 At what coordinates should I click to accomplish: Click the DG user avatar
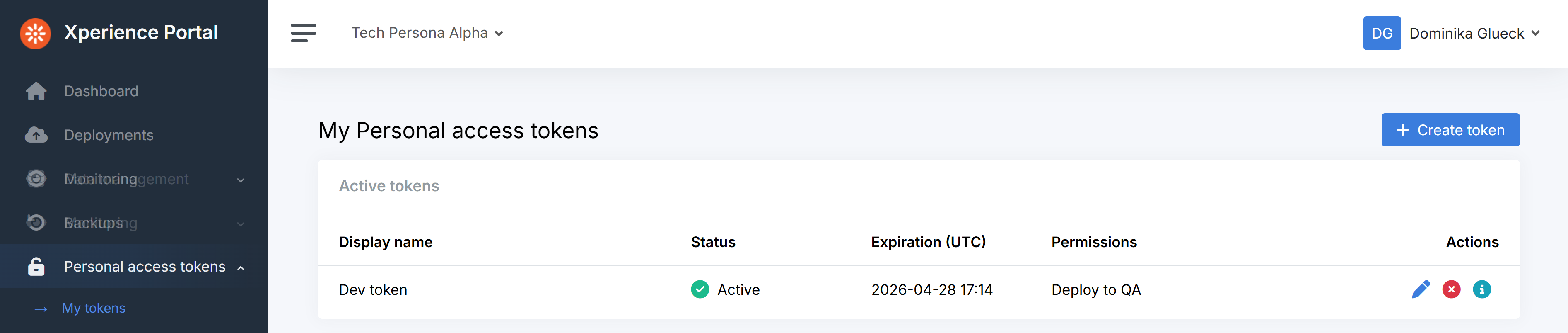[x=1381, y=34]
